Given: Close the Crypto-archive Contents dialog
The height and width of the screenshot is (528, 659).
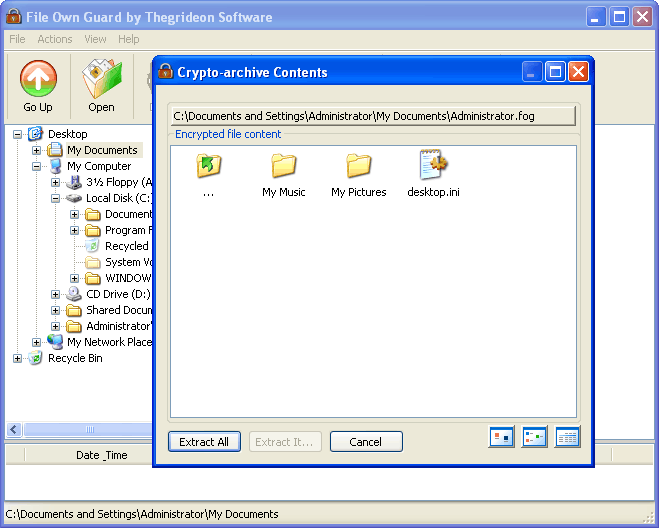Looking at the screenshot, I should (578, 72).
